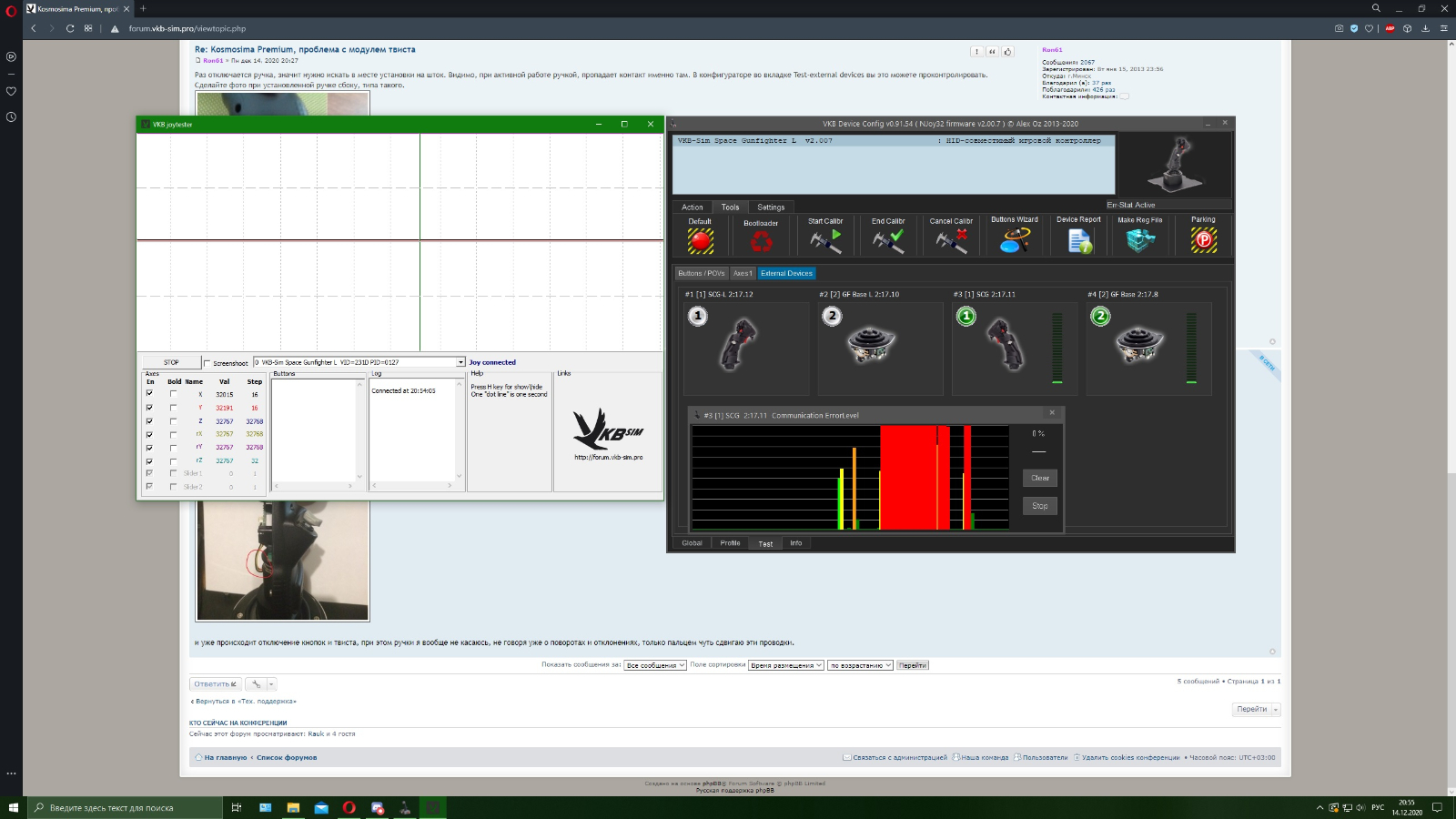Disable the Y axis En checkbox
This screenshot has height=819, width=1456.
149,408
